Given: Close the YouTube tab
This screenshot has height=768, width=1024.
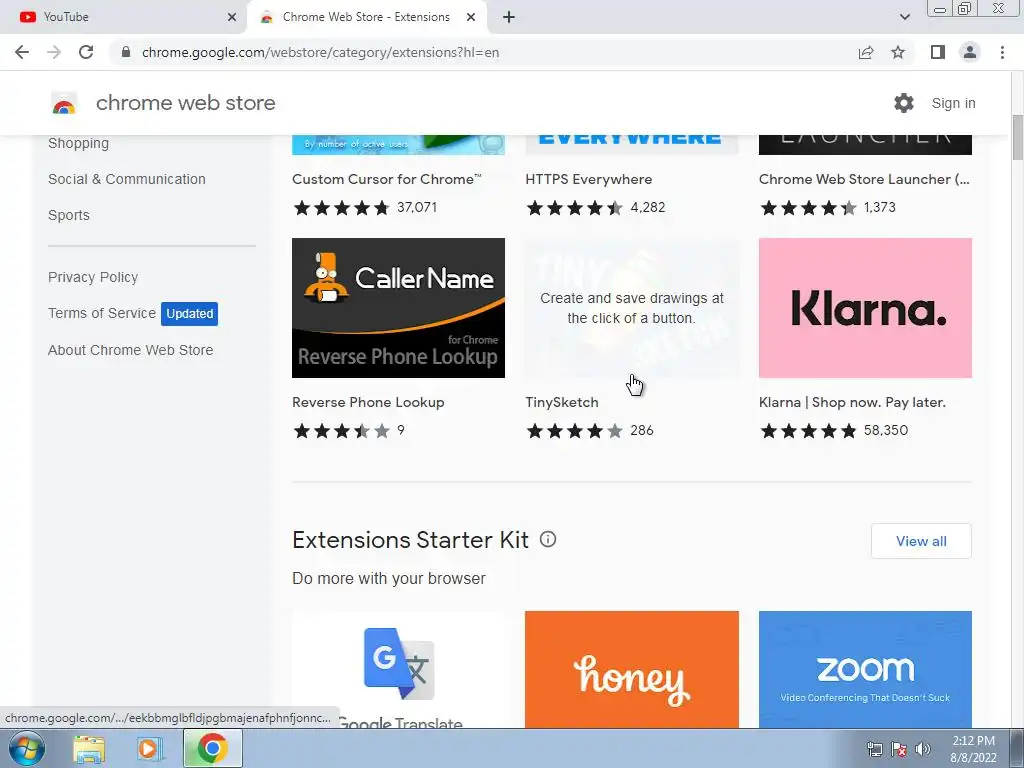Looking at the screenshot, I should tap(232, 17).
